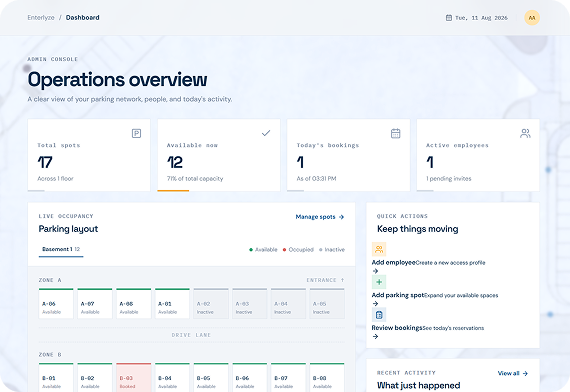The height and width of the screenshot is (392, 570).
Task: Click the 'As of 03:31 PM' text
Action: coord(316,179)
